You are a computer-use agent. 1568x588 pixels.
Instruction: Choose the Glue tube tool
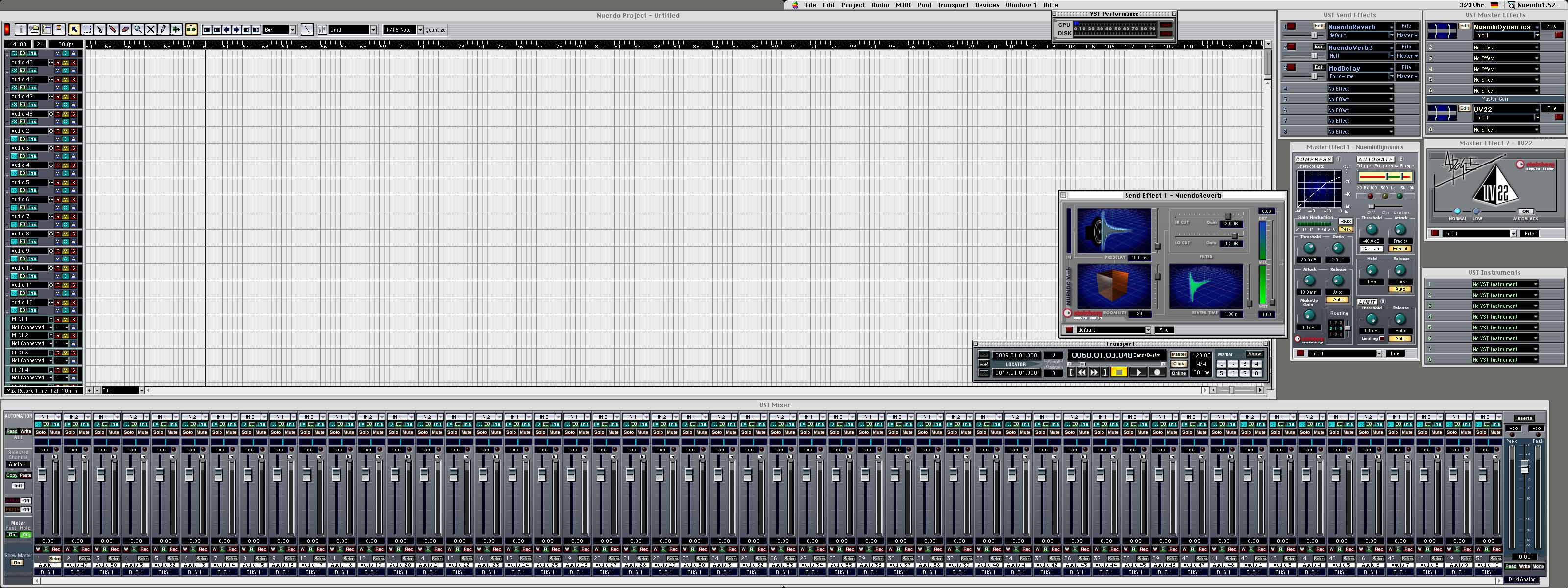point(113,29)
